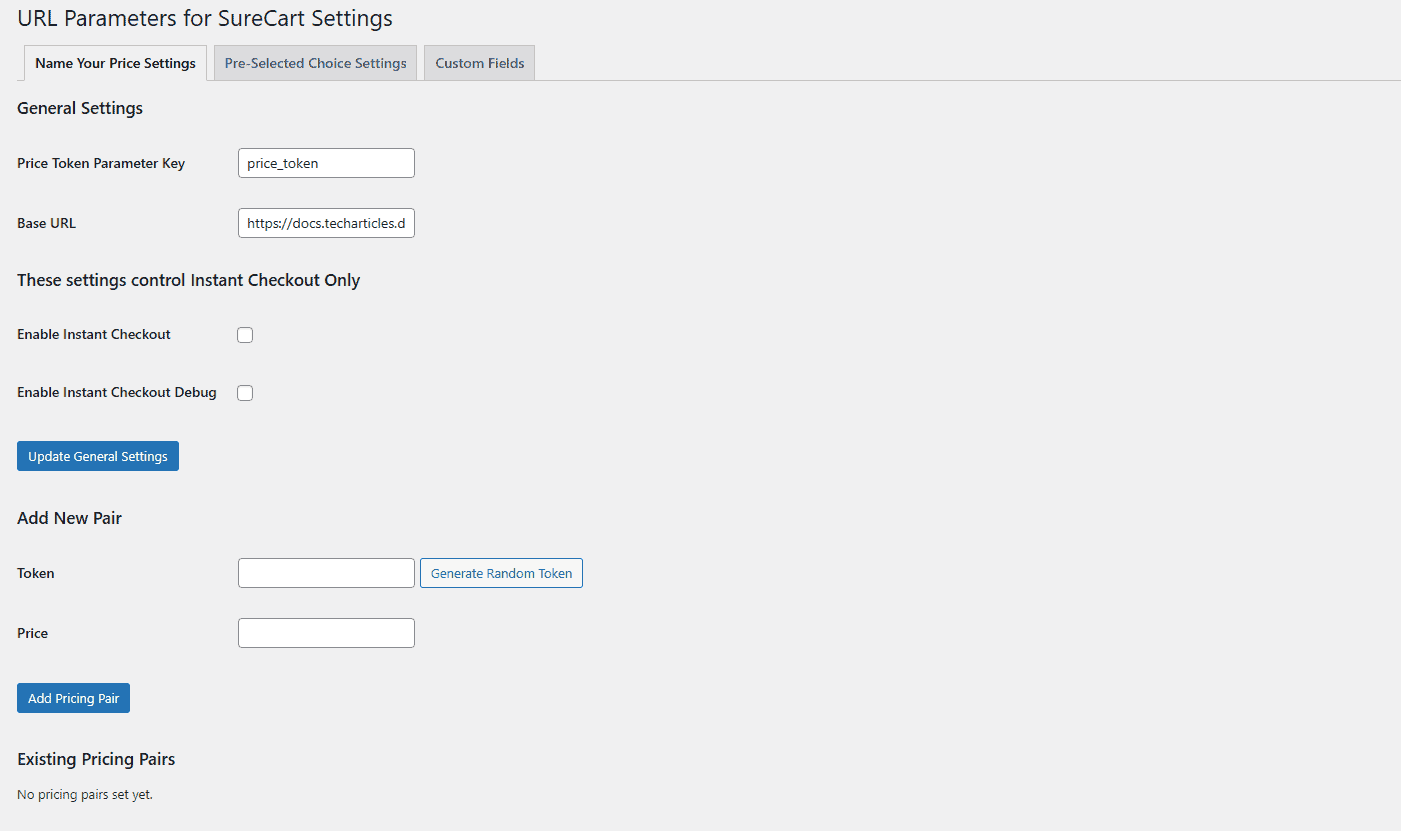Click the Enable Instant Checkout Debug label
This screenshot has height=831, width=1401.
click(117, 392)
